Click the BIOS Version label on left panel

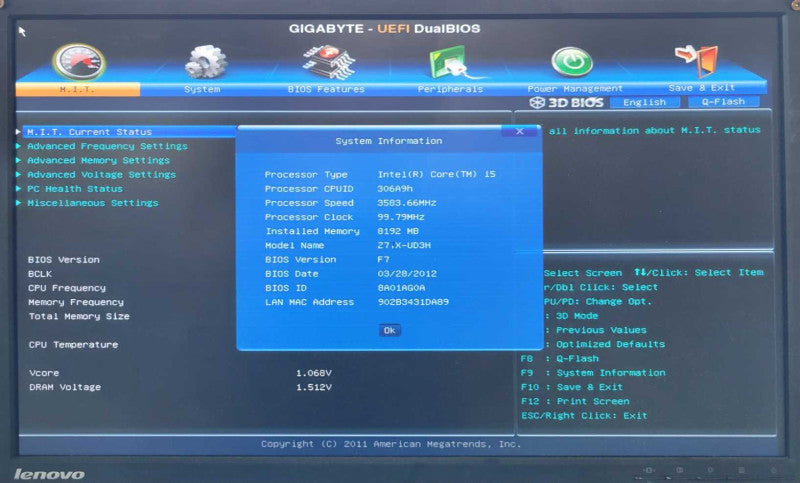point(64,260)
